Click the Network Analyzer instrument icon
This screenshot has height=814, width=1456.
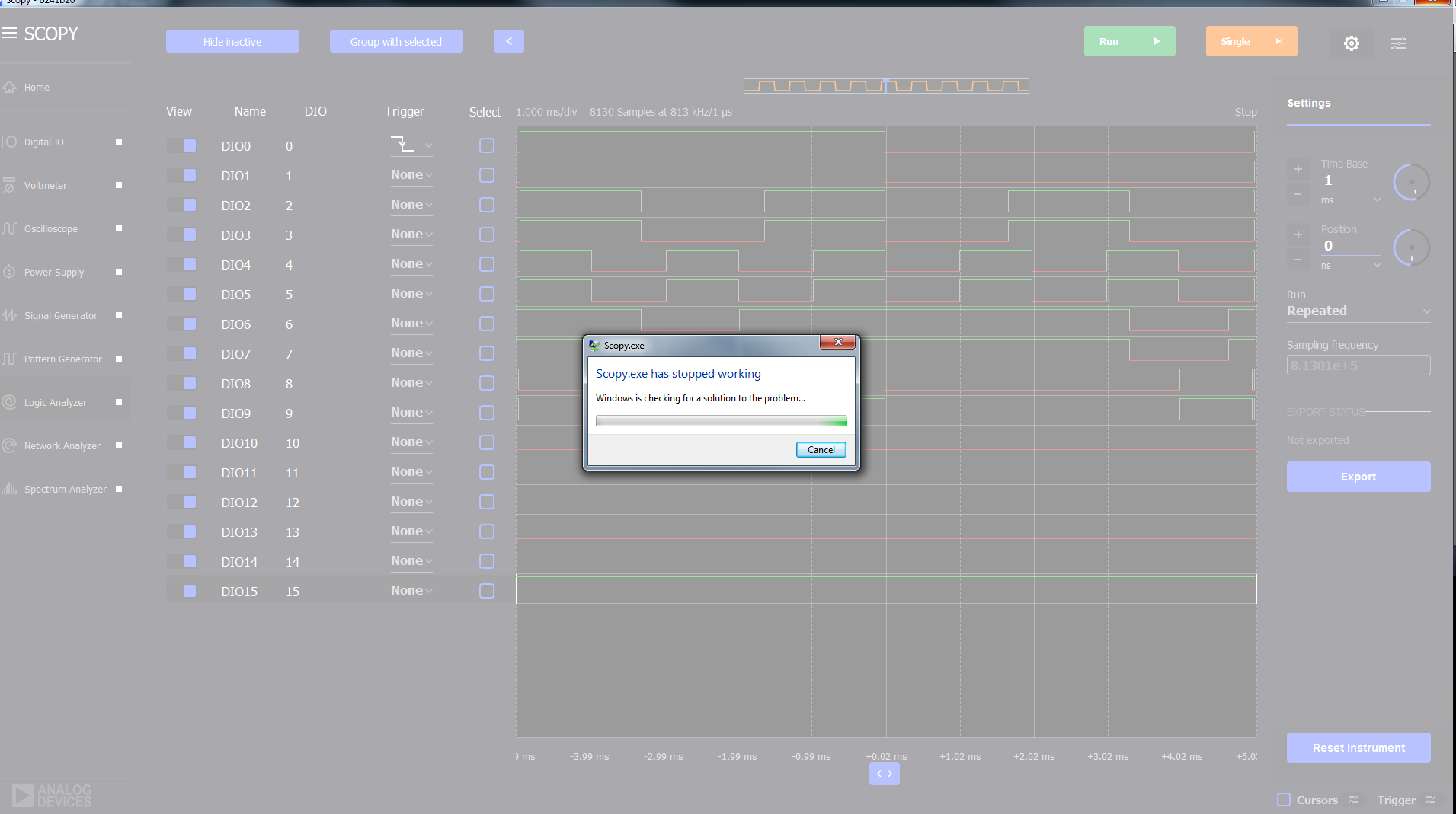pyautogui.click(x=9, y=445)
